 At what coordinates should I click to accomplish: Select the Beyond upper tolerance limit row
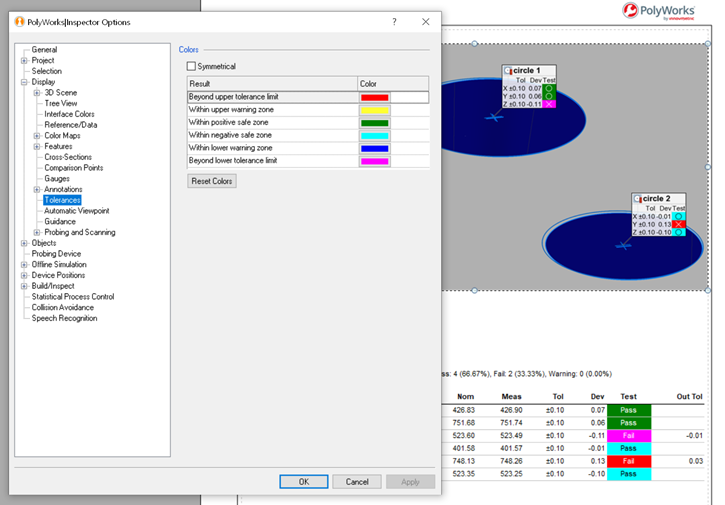click(308, 97)
